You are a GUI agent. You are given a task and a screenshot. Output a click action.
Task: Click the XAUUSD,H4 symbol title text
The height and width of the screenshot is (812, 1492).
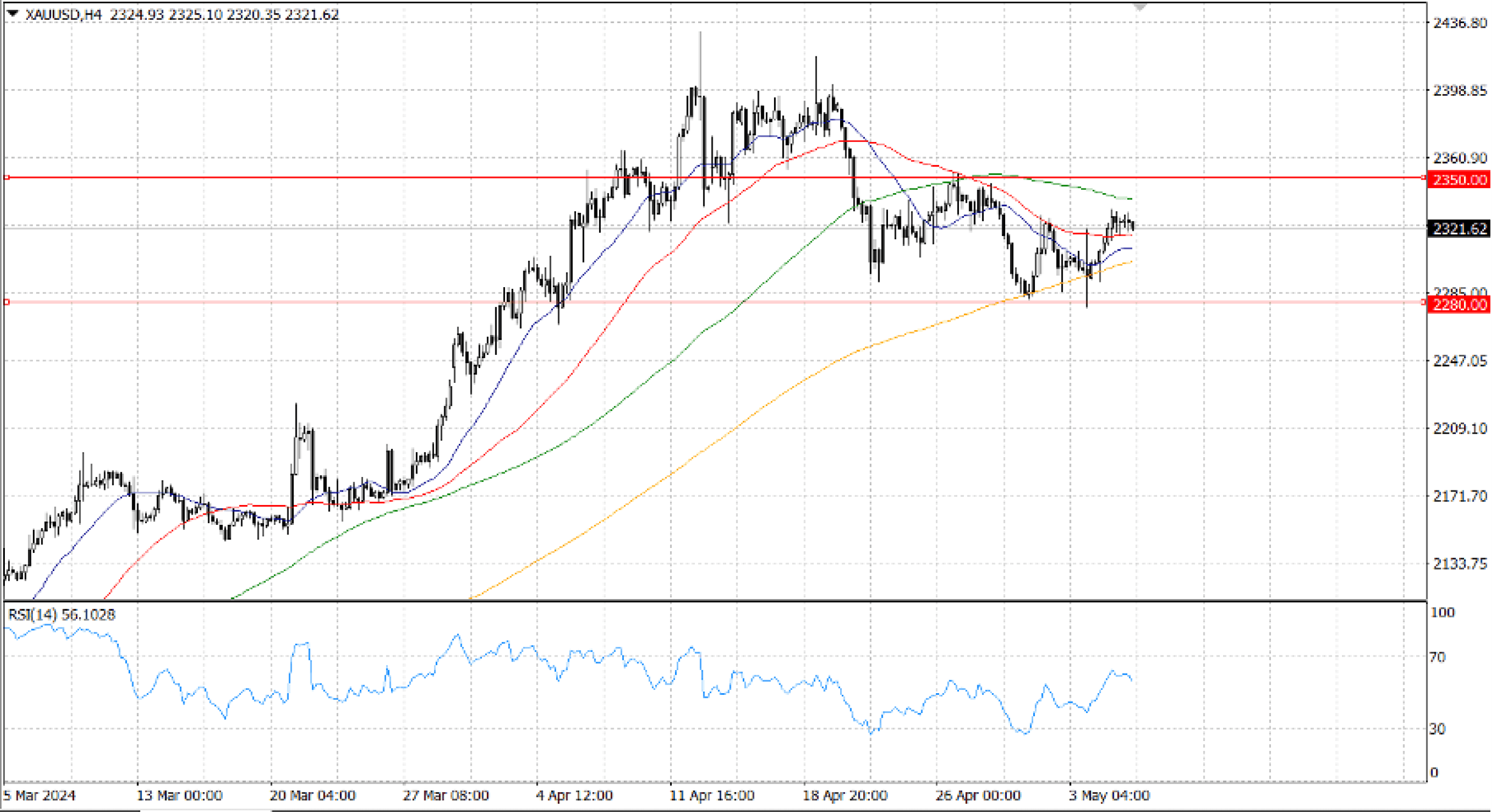pyautogui.click(x=63, y=15)
